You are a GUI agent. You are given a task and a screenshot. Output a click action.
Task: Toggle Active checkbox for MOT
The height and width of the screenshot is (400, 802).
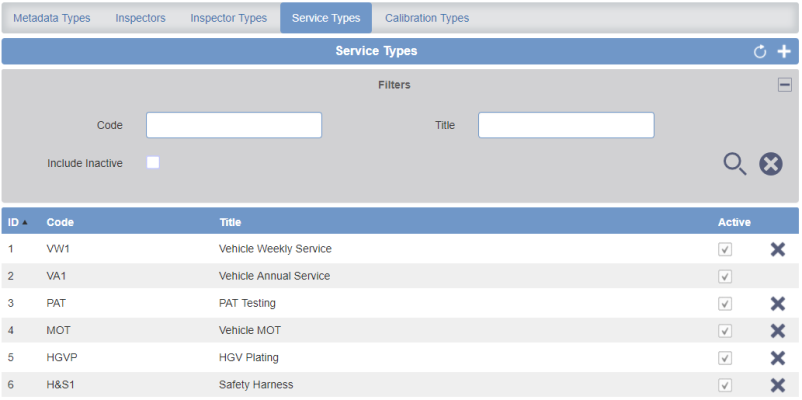[x=725, y=331]
